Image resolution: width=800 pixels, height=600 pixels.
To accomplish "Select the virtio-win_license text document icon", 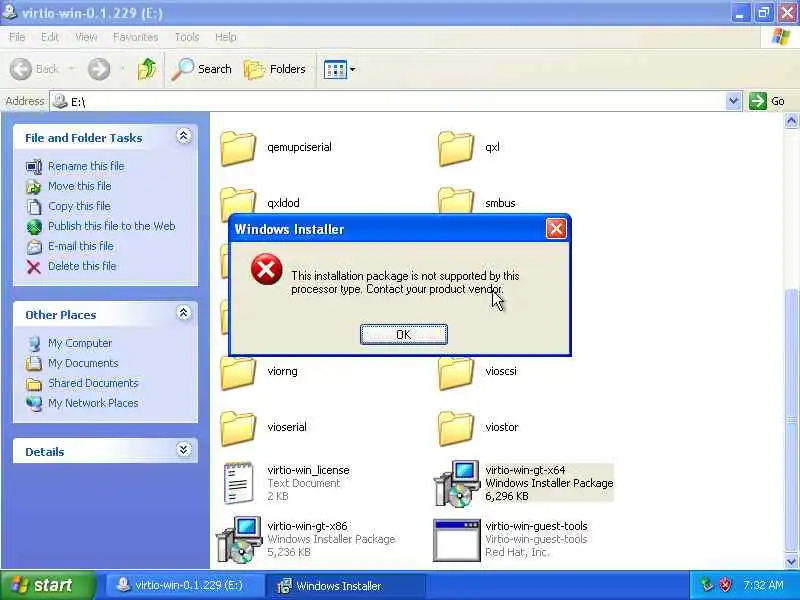I will pos(238,483).
